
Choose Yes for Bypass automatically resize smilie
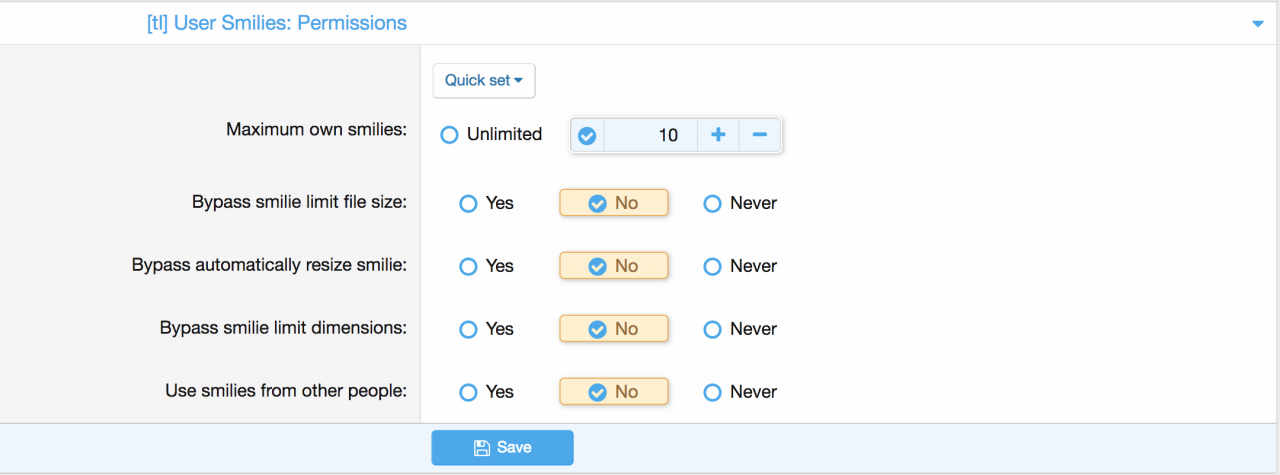point(468,267)
